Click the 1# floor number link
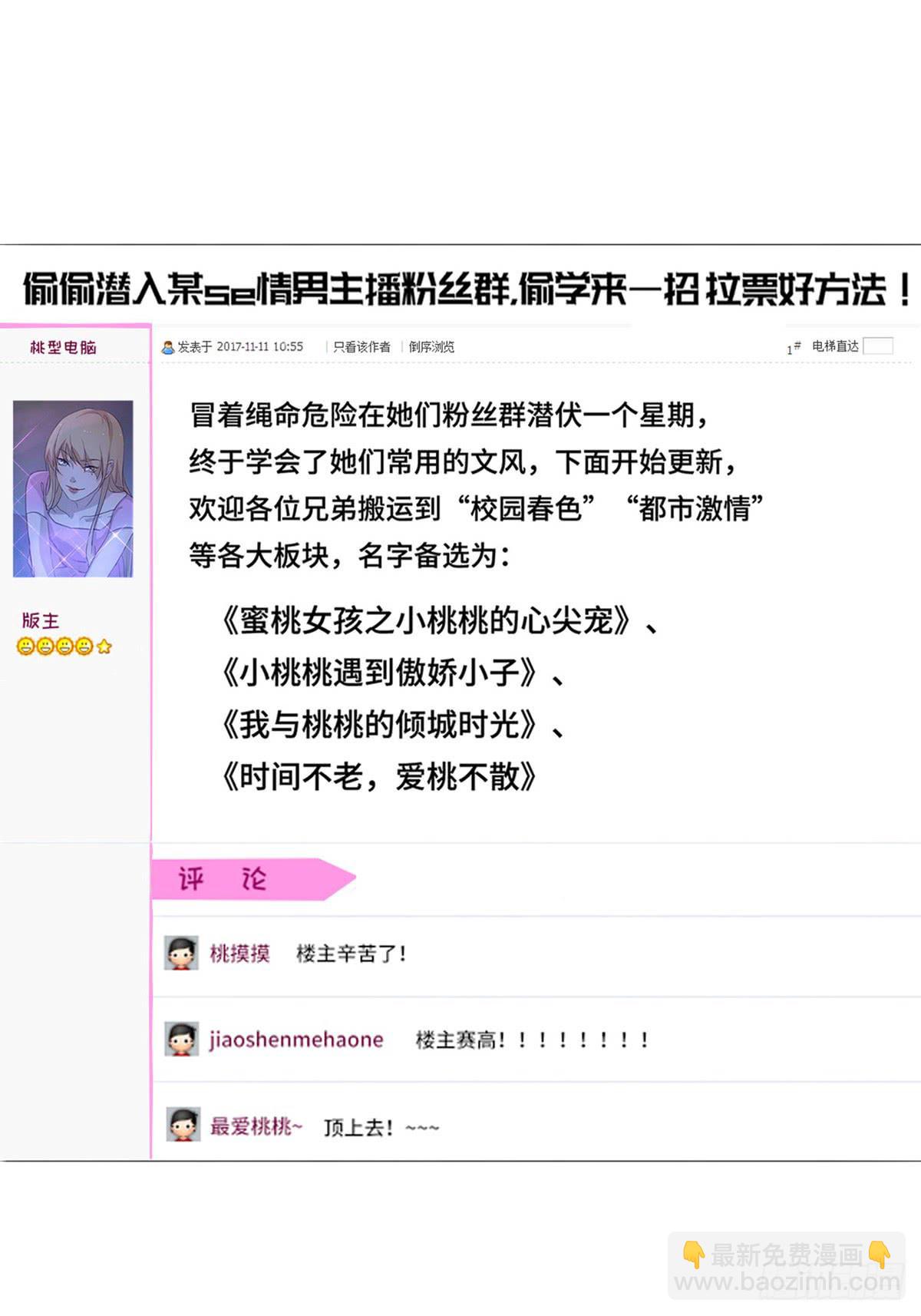This screenshot has height=1316, width=921. (x=794, y=348)
